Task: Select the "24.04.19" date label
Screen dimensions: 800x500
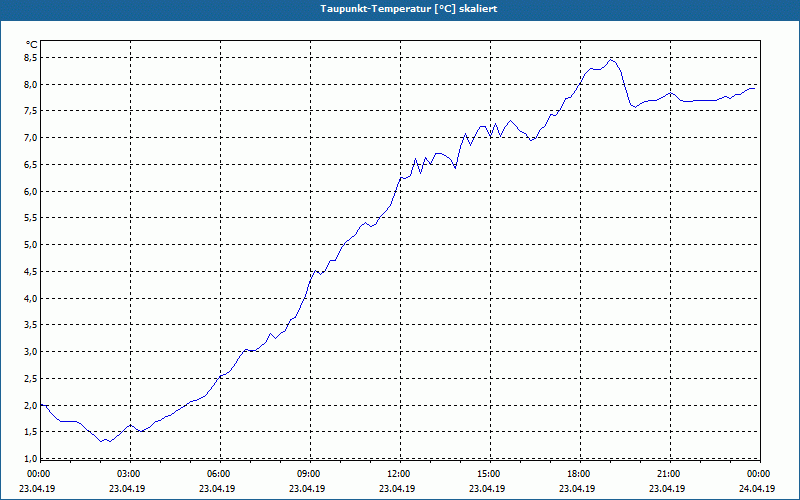Action: click(x=758, y=488)
